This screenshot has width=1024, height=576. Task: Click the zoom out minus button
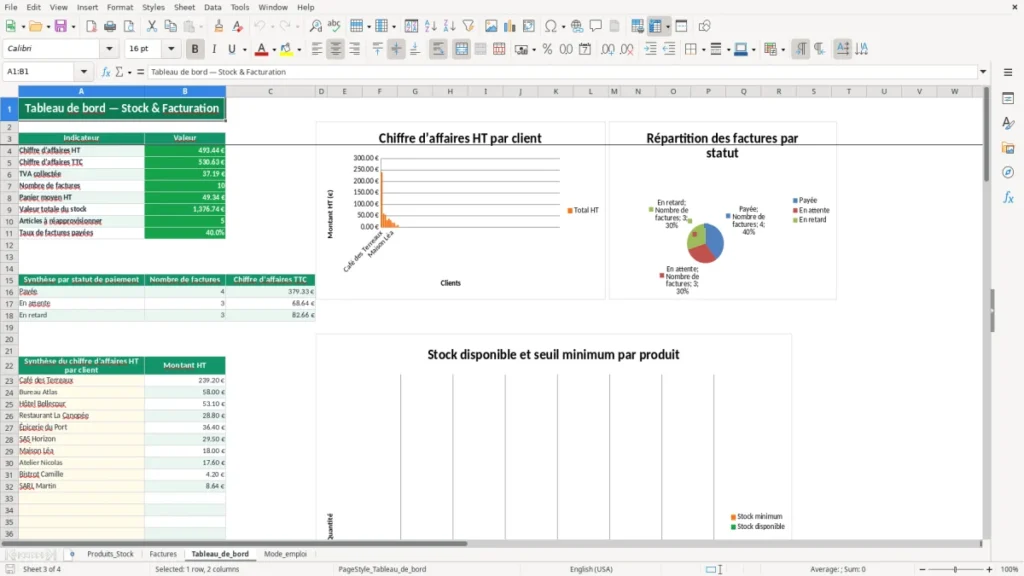(x=922, y=569)
